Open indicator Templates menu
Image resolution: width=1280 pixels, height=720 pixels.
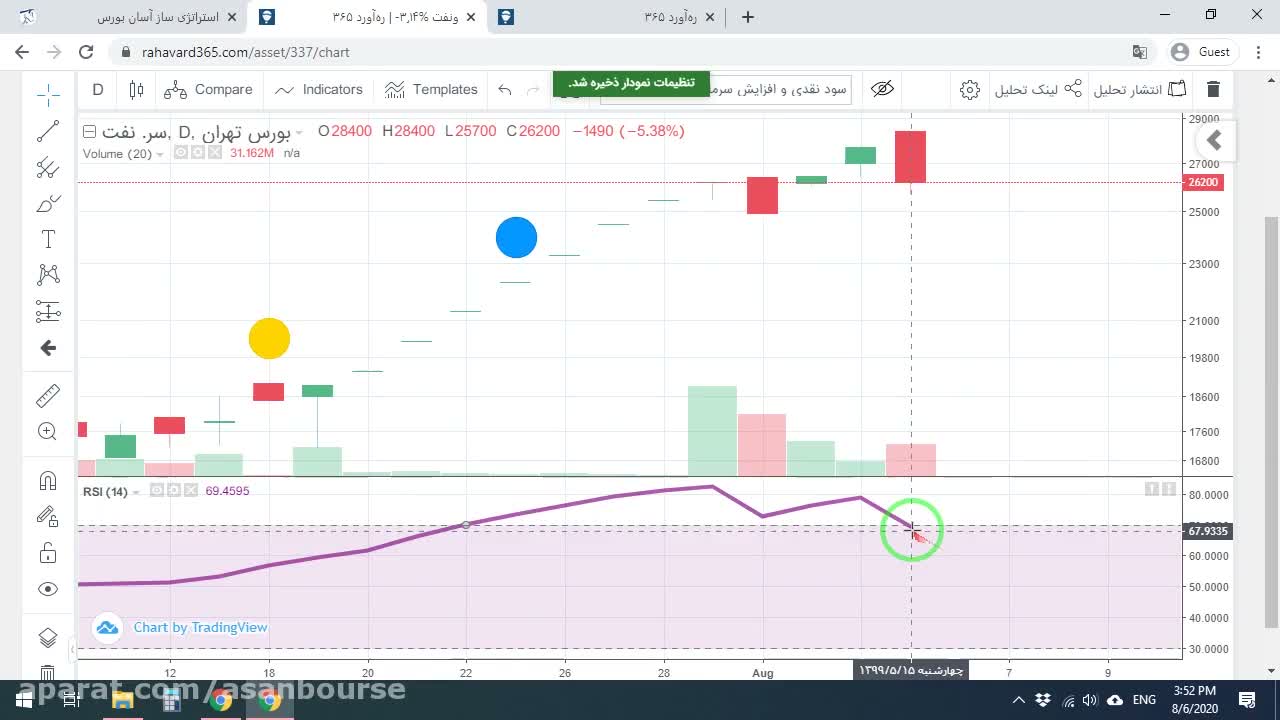[x=431, y=89]
